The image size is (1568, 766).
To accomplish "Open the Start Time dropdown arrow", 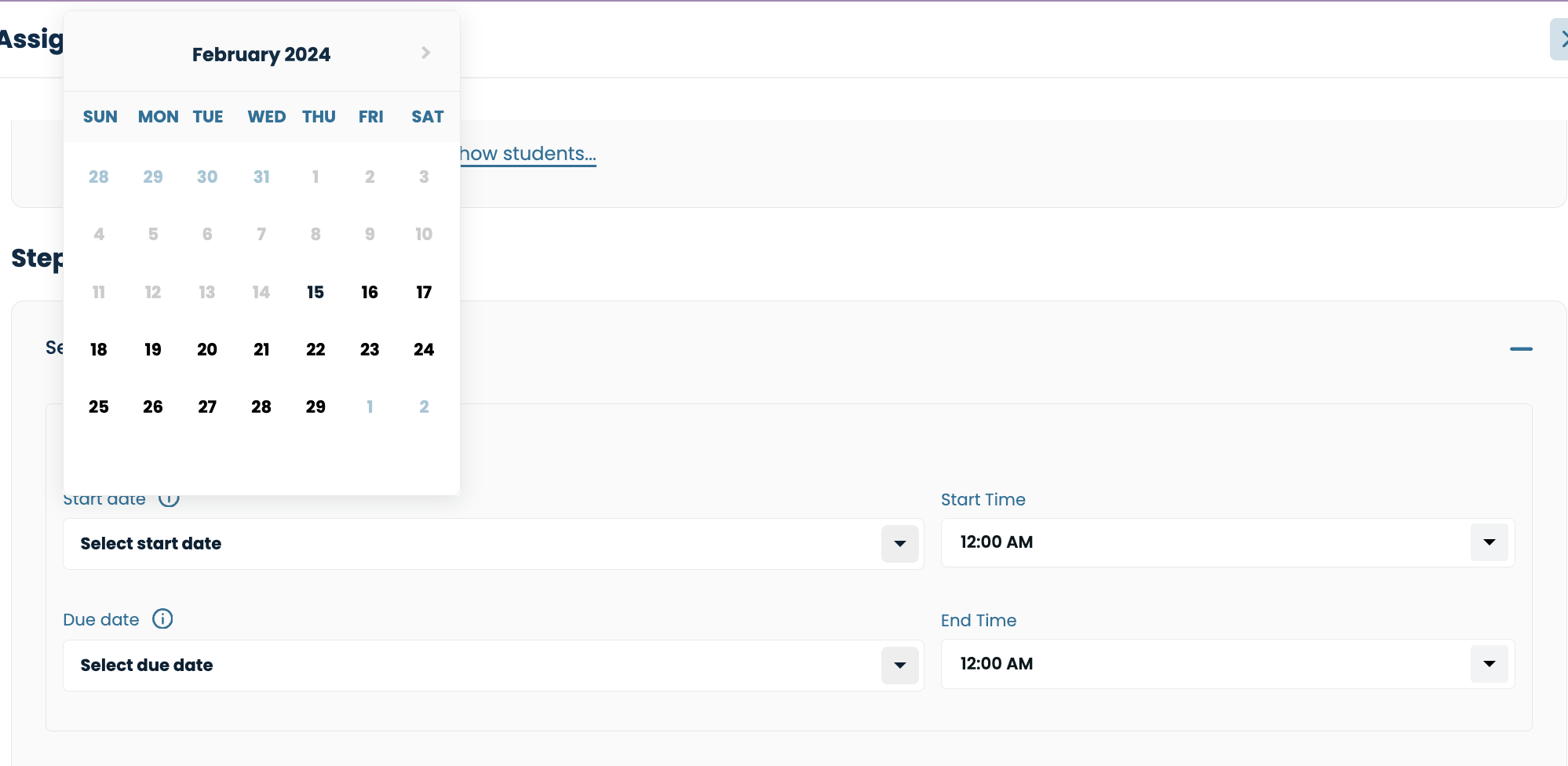I will 1489,542.
